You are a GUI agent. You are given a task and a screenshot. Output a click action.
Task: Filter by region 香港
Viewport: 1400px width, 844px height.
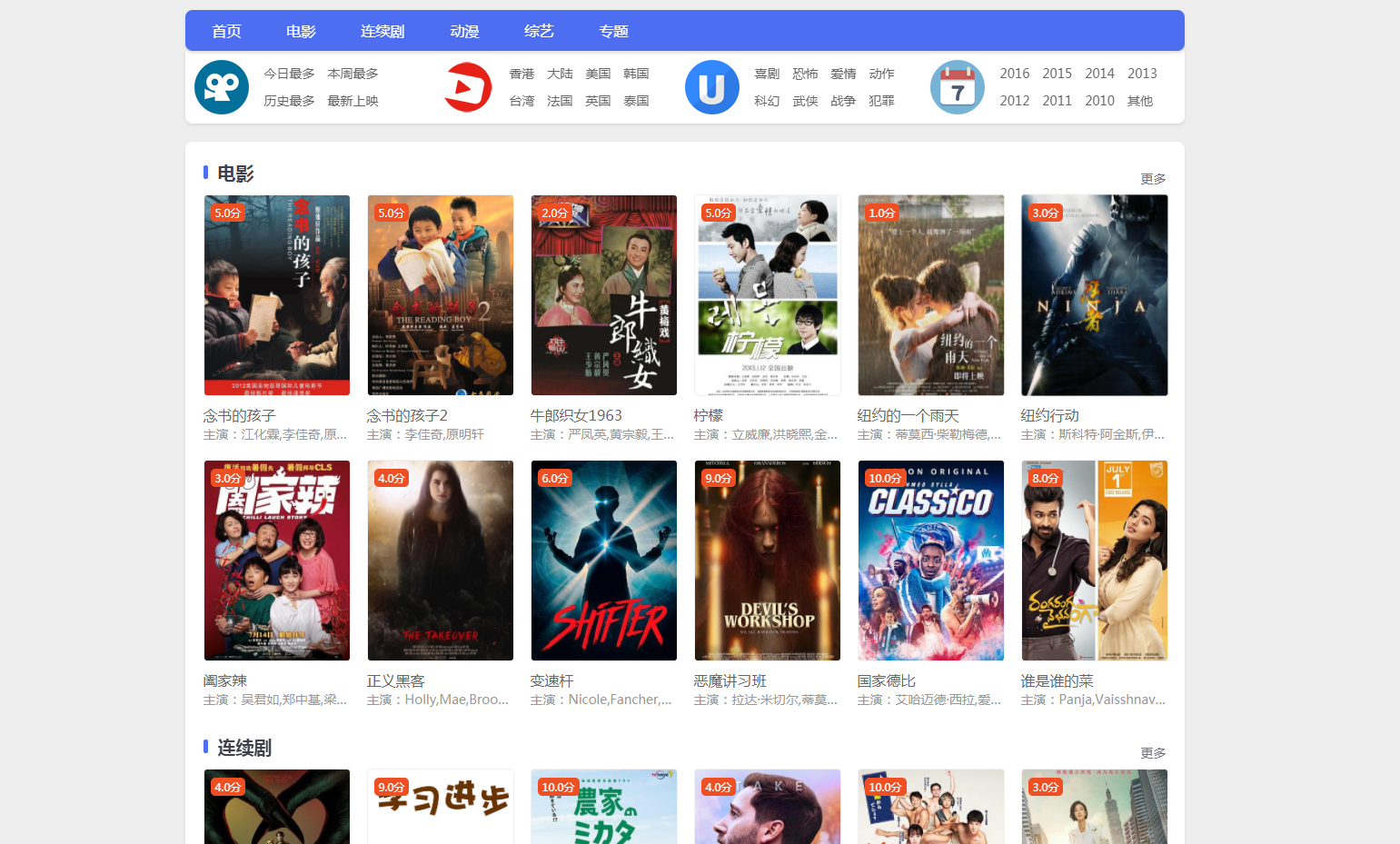[521, 74]
